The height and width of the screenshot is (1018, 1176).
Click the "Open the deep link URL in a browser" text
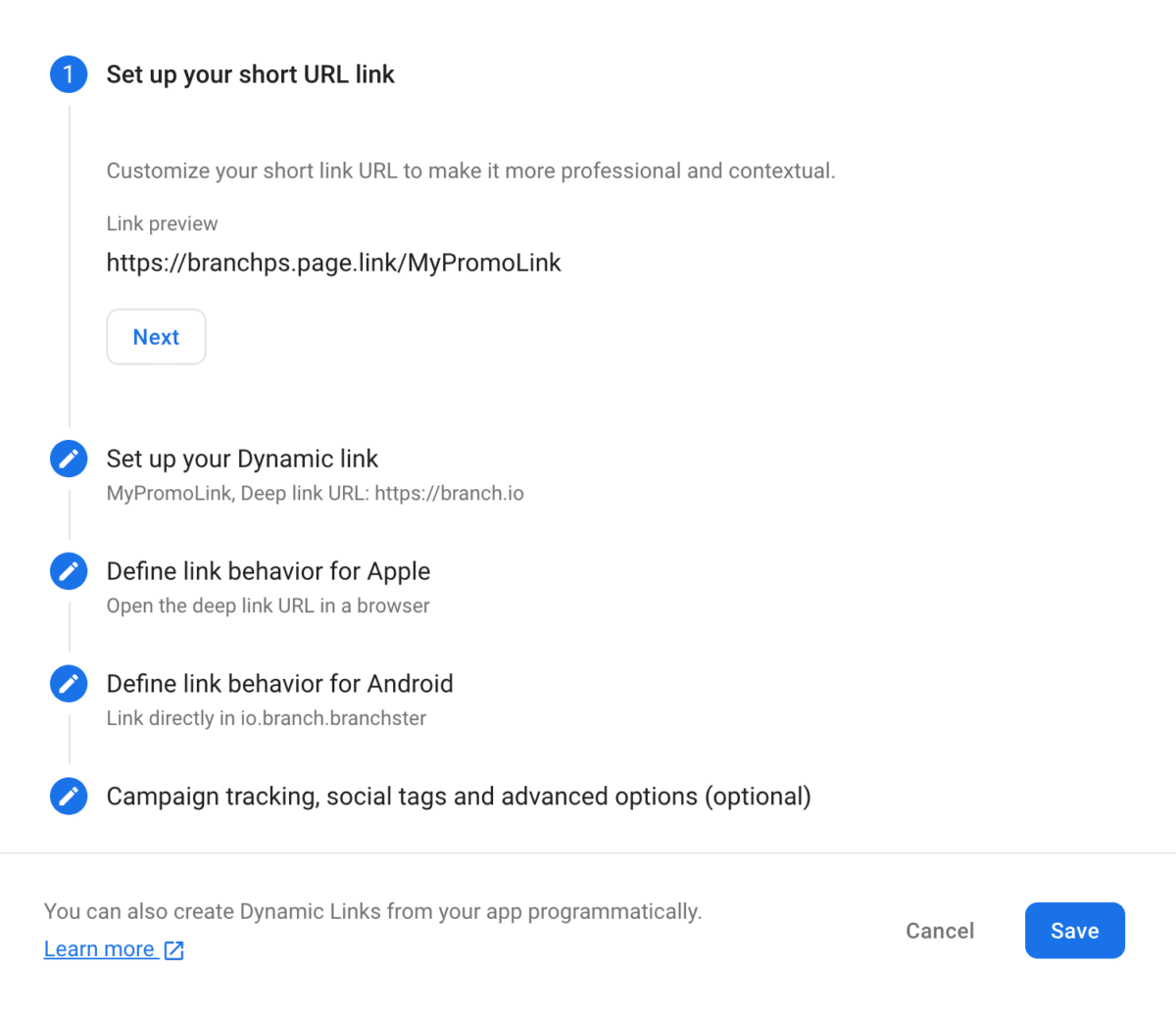point(268,606)
